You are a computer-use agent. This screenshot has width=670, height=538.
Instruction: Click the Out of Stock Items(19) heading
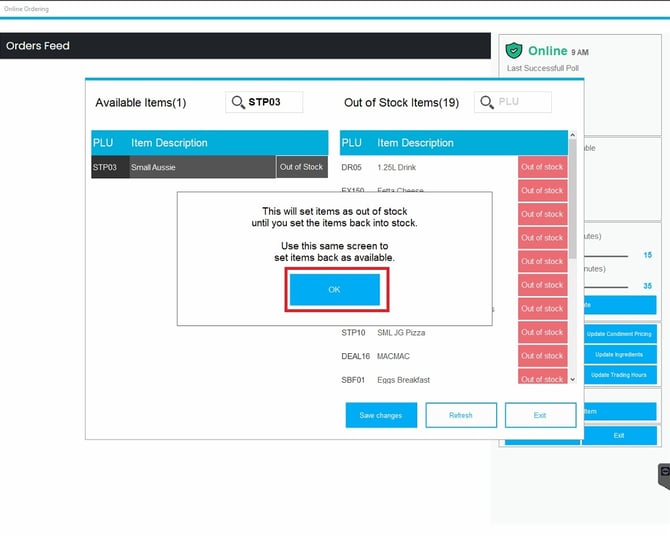click(402, 103)
